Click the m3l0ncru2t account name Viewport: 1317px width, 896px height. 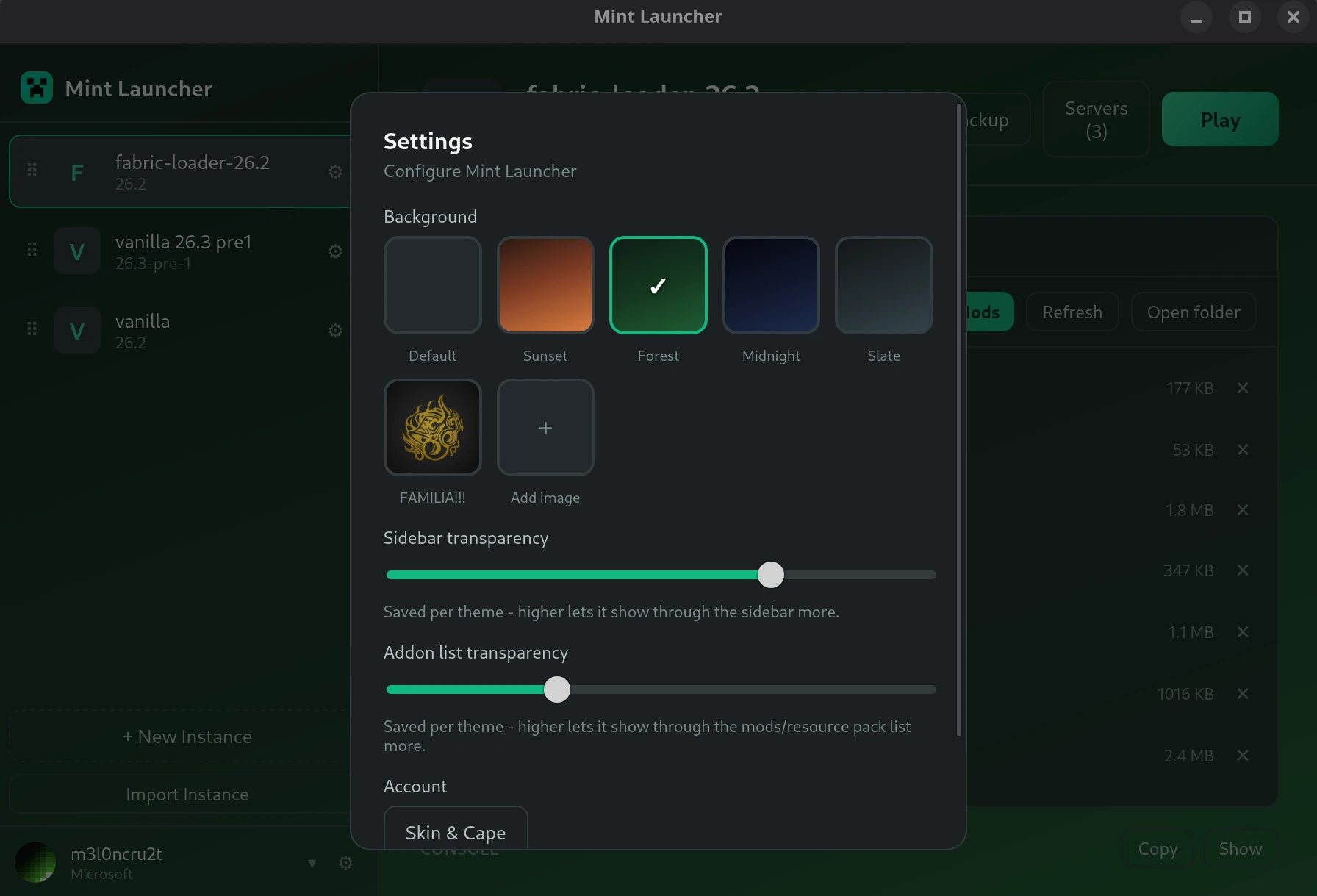(116, 854)
